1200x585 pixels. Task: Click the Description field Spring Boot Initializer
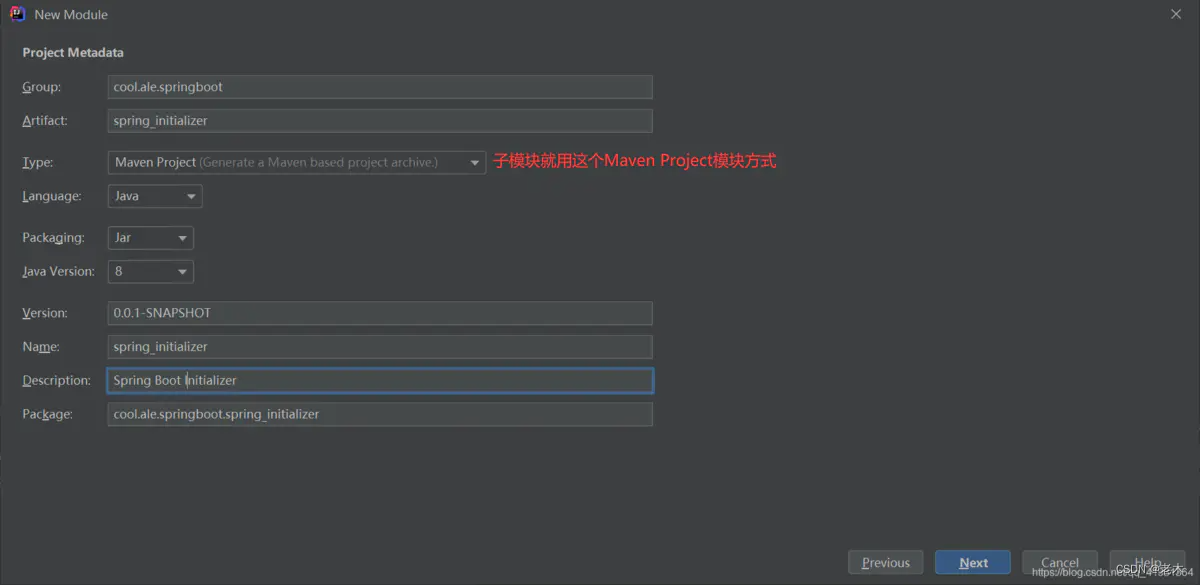pyautogui.click(x=380, y=380)
